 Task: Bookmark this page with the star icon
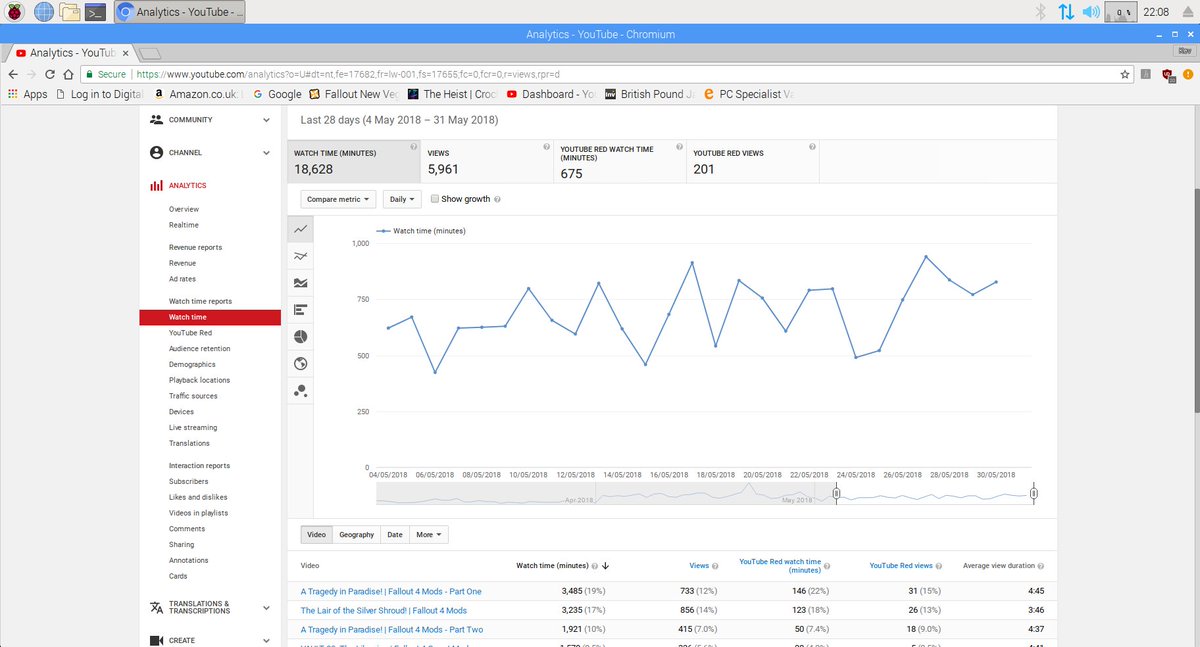pyautogui.click(x=1126, y=74)
